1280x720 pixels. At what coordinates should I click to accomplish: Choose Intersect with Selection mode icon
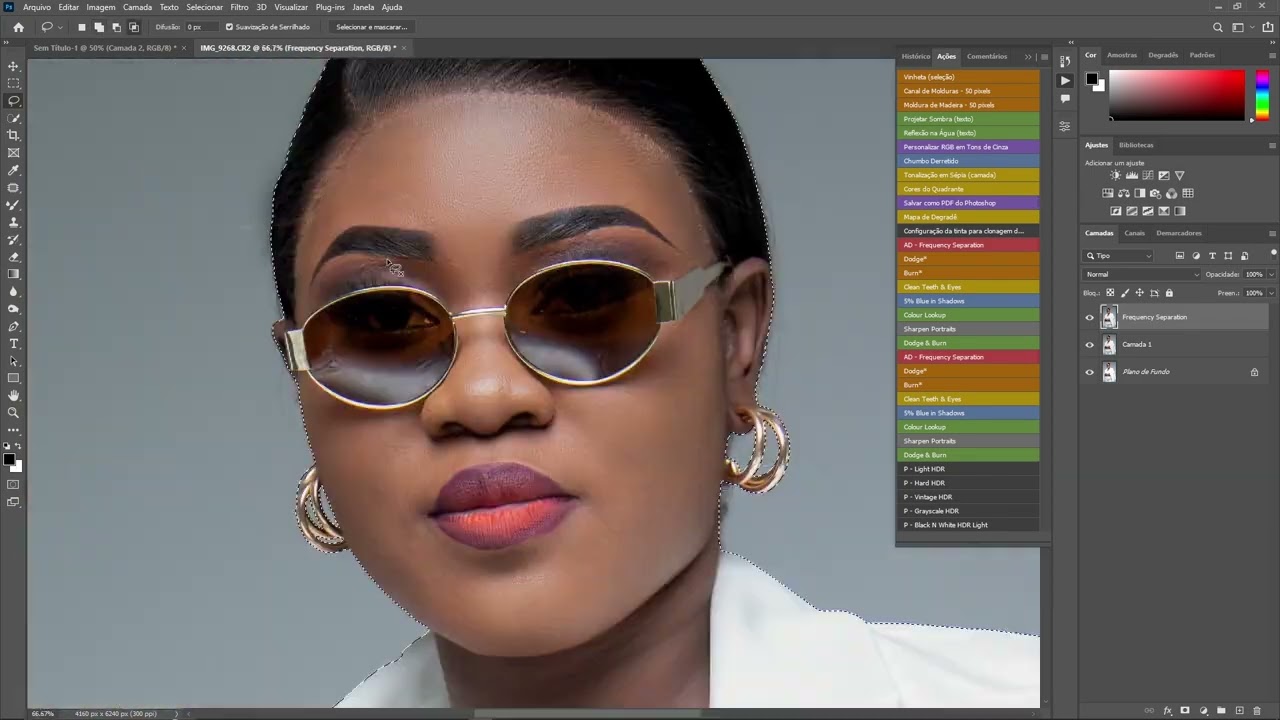(x=134, y=27)
